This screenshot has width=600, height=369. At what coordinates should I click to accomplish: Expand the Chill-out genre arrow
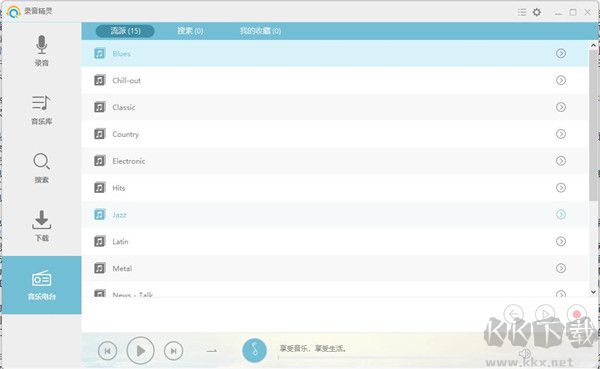[x=561, y=80]
